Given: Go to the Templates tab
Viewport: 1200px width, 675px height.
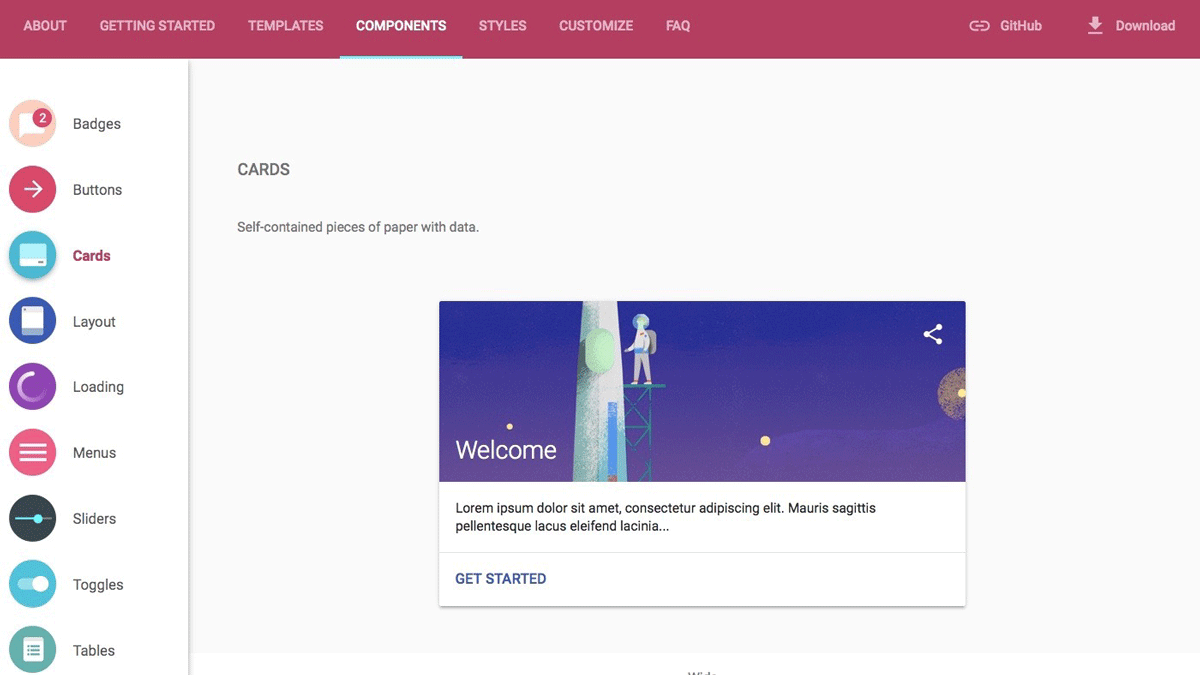Looking at the screenshot, I should [x=285, y=26].
